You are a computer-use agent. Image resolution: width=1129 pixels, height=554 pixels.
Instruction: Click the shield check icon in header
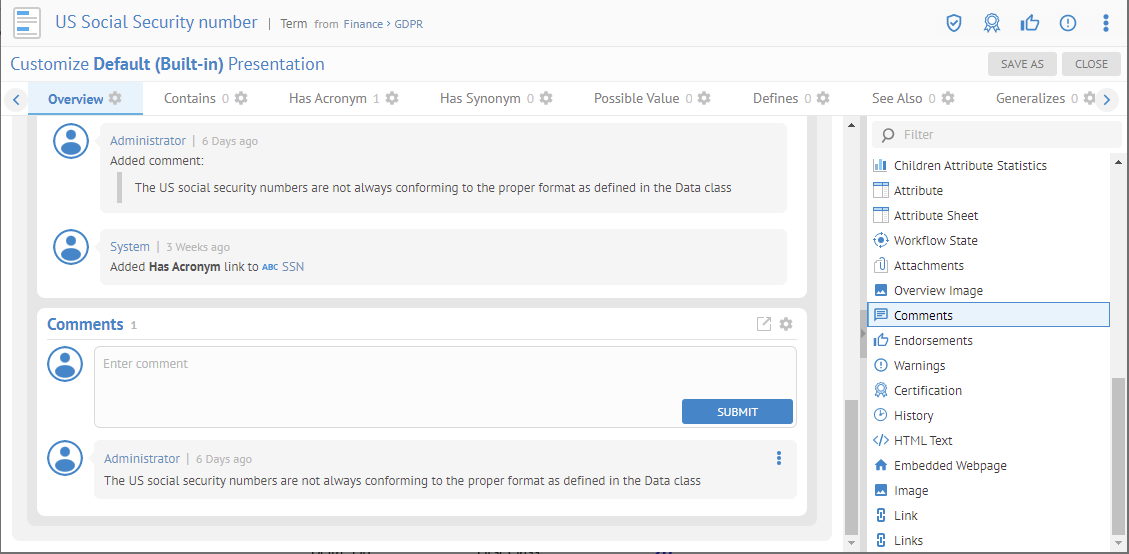pyautogui.click(x=954, y=23)
